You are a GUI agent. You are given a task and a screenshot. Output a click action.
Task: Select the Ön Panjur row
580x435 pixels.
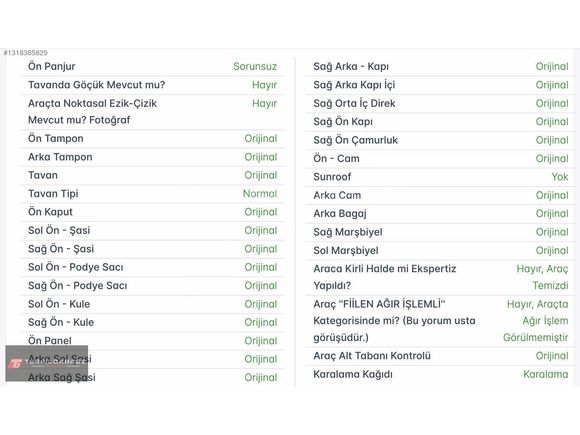(152, 67)
